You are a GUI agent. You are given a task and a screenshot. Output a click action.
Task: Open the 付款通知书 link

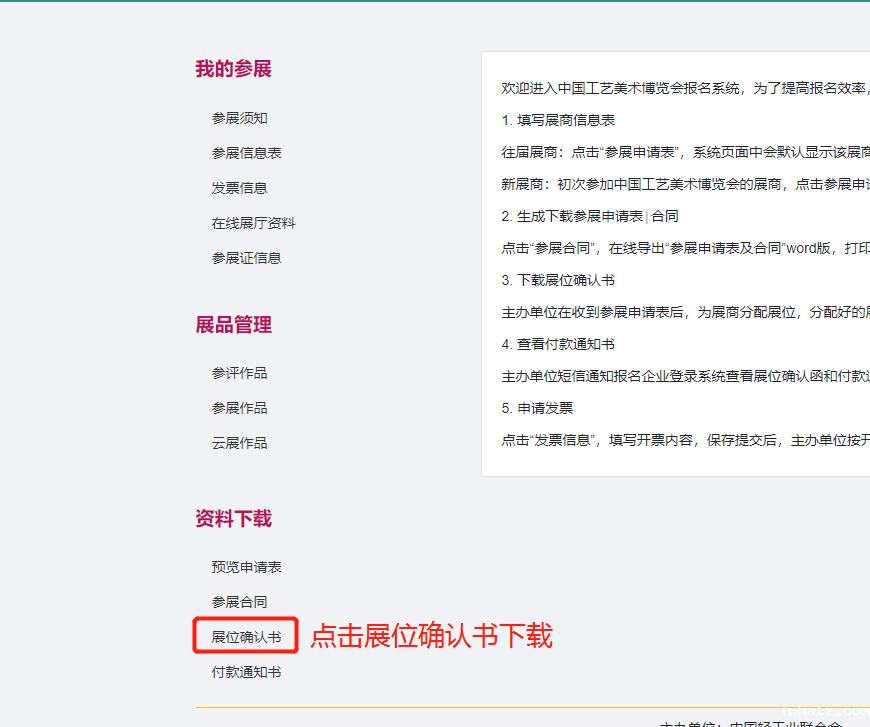[x=246, y=672]
